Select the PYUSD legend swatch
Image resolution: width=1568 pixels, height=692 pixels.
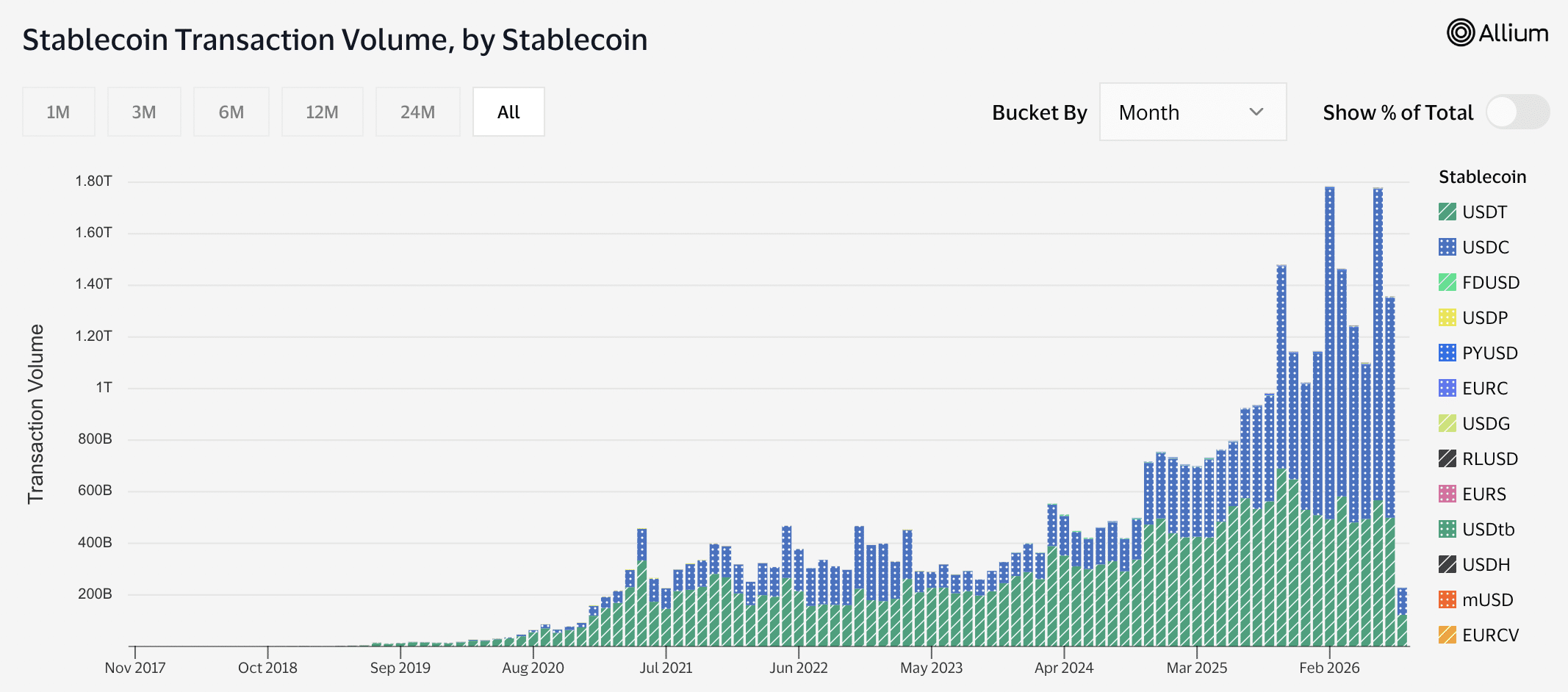pos(1447,353)
